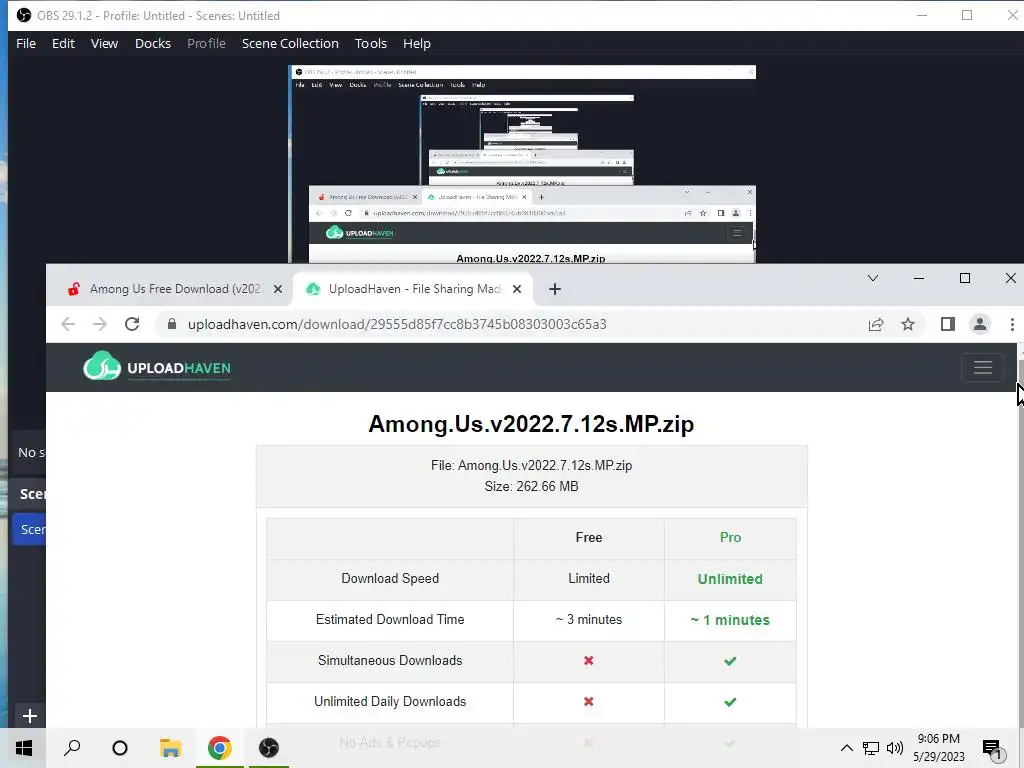Click the green check for Simultaneous Downloads
This screenshot has height=768, width=1024.
point(730,661)
